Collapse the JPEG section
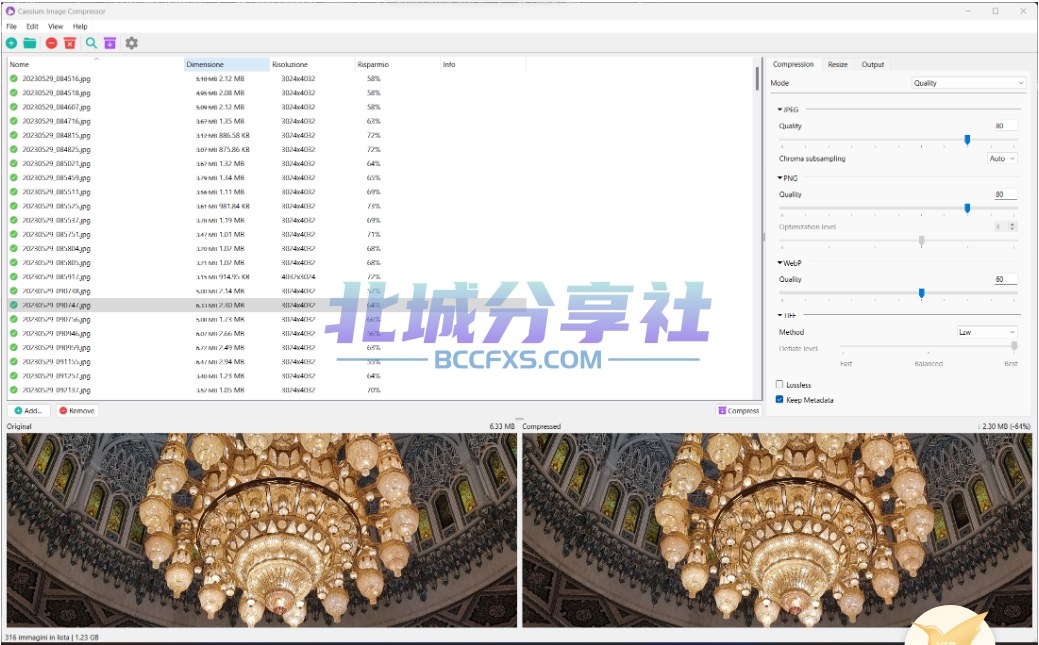The width and height of the screenshot is (1039, 645). (x=780, y=109)
